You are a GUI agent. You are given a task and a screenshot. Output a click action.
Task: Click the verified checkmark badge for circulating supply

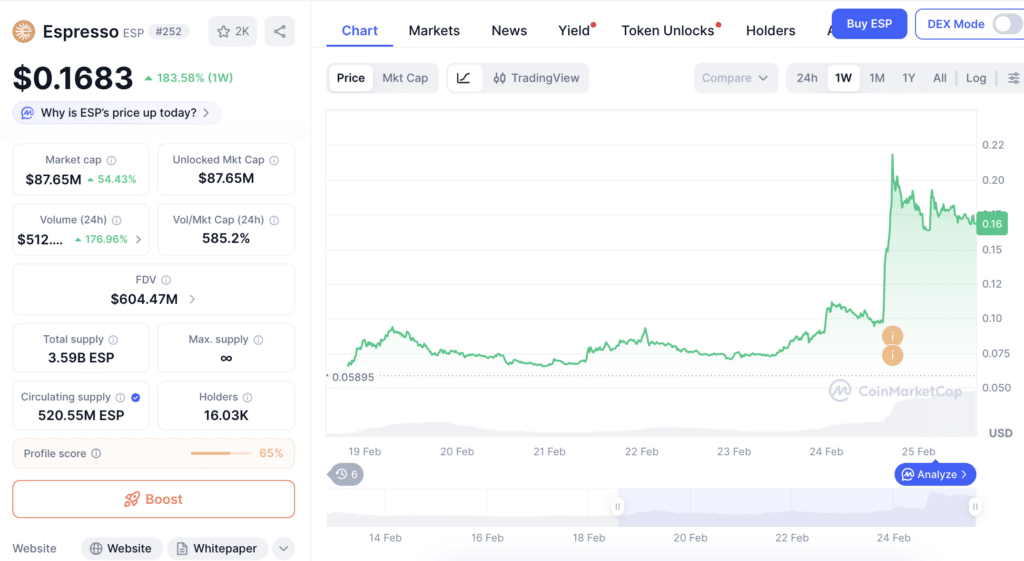[x=136, y=397]
